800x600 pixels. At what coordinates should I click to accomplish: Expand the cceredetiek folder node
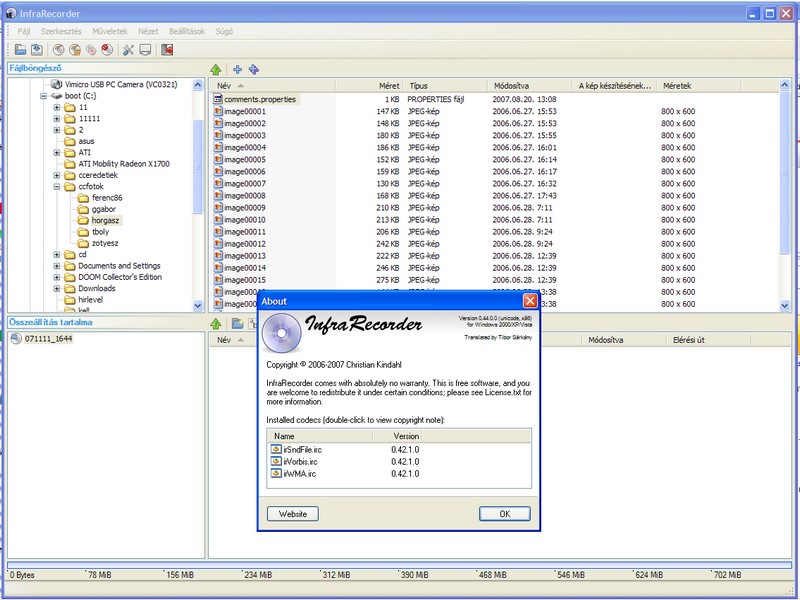[57, 175]
